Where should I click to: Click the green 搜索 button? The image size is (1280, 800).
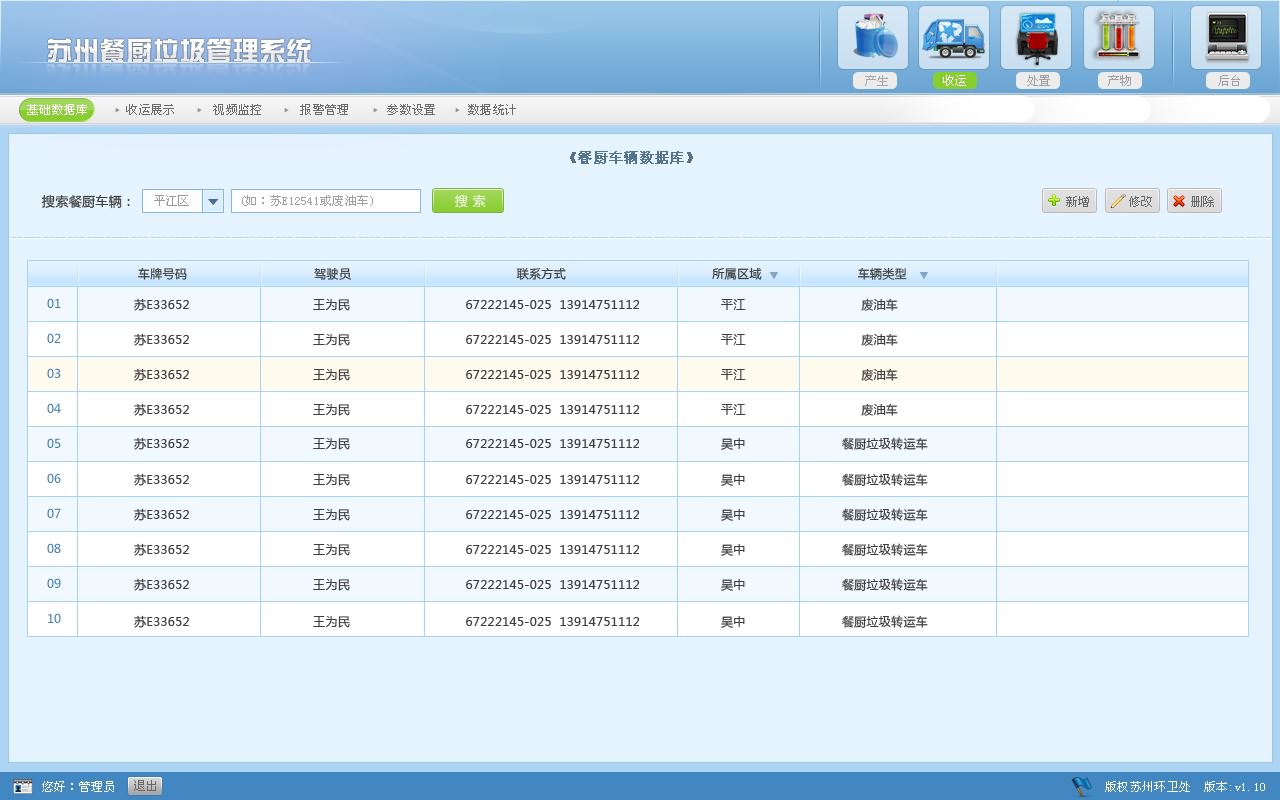click(468, 201)
